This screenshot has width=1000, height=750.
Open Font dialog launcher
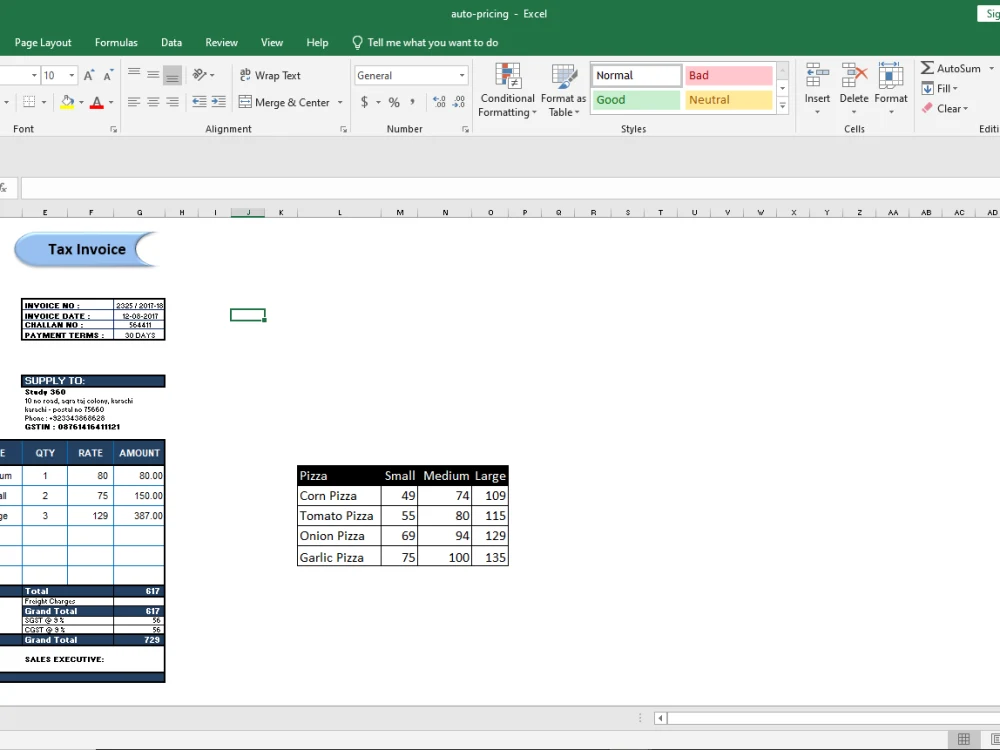[114, 129]
